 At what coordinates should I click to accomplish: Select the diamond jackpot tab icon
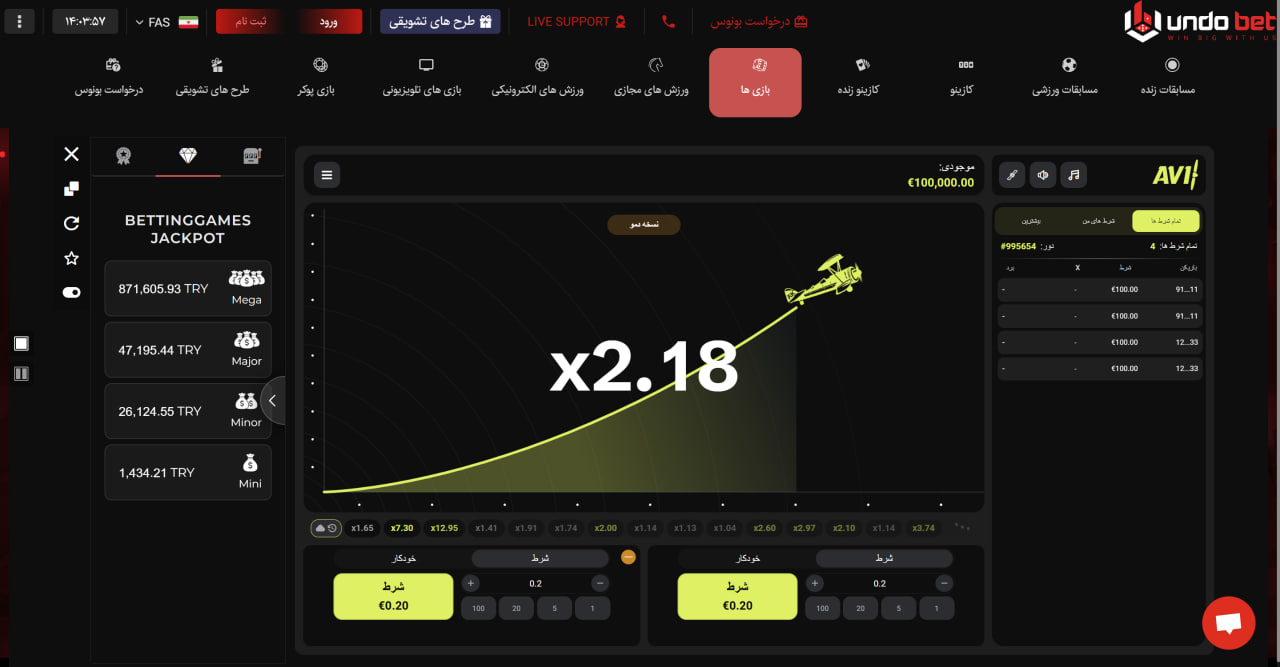[188, 155]
